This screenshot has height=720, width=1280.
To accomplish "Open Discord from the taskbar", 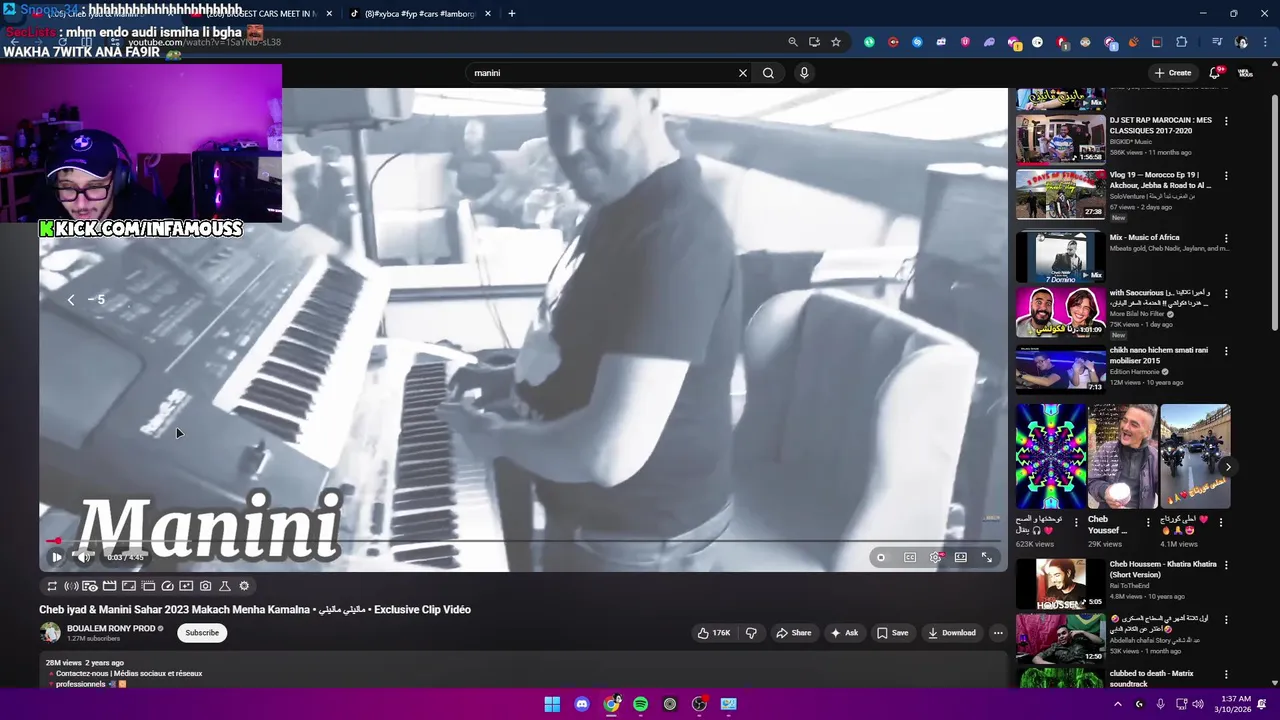I will [582, 704].
